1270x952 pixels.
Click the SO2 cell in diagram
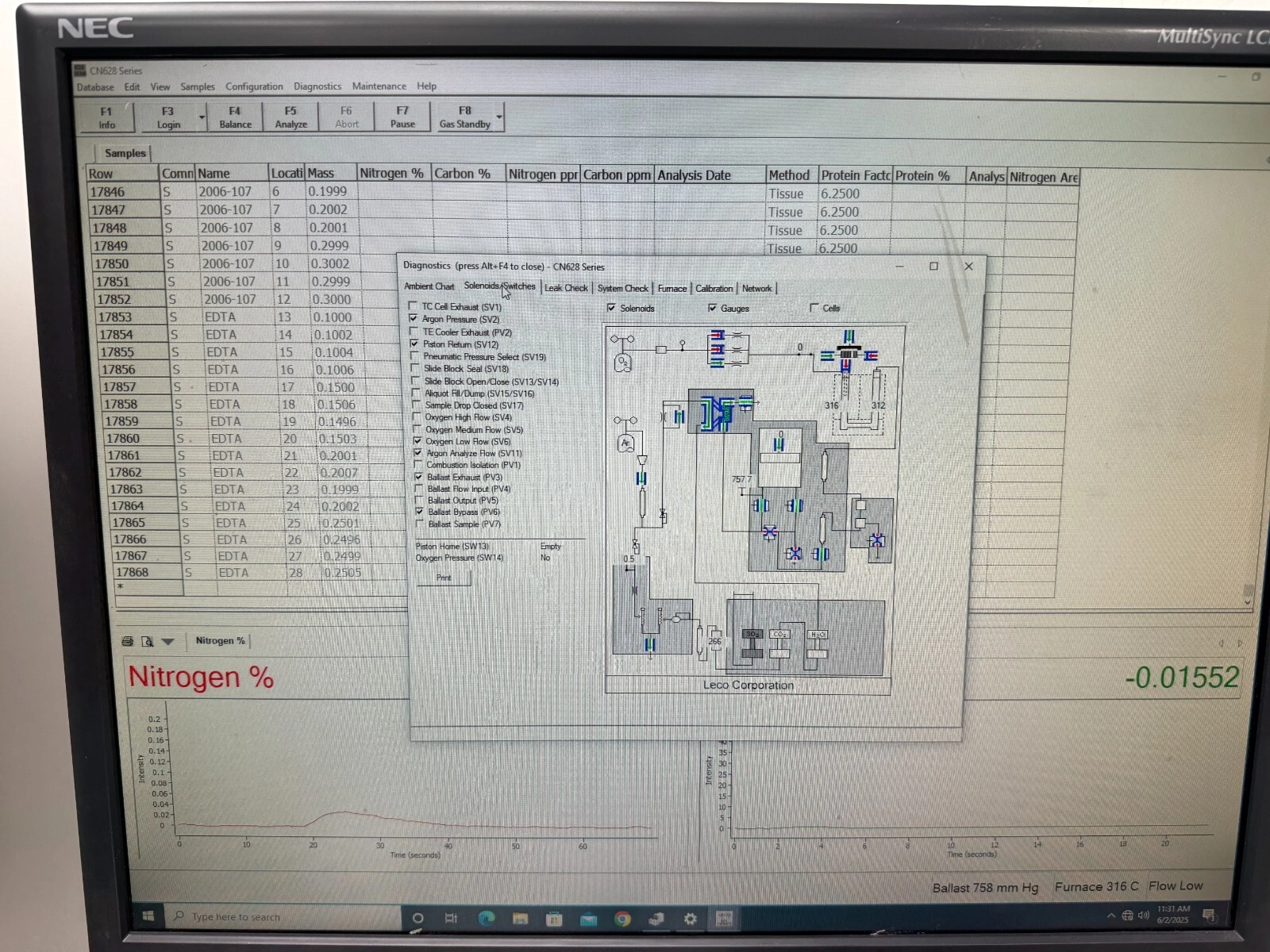click(752, 634)
